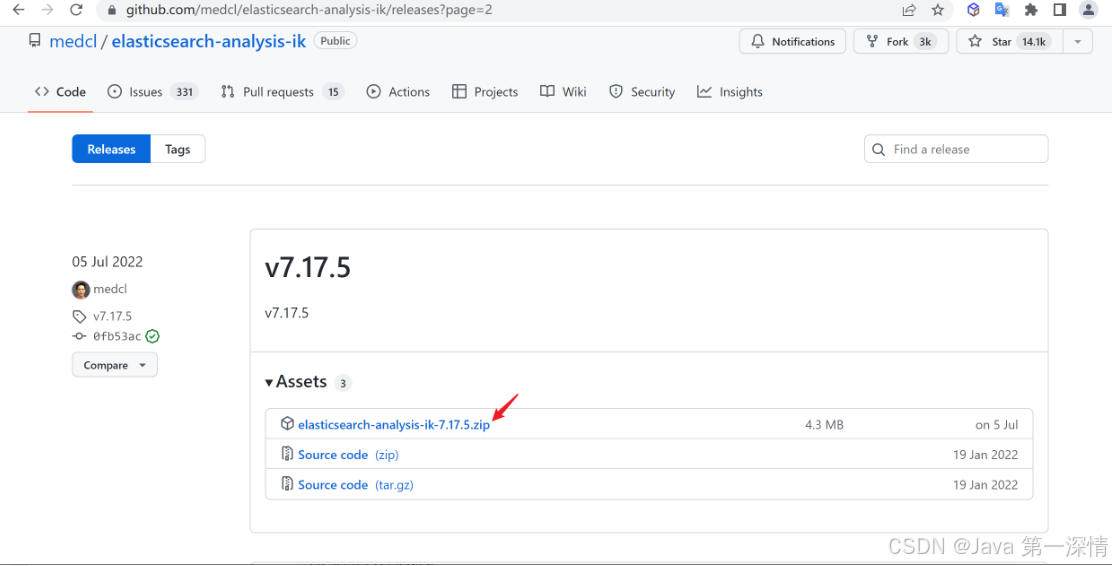Open the Projects tab

coord(485,91)
